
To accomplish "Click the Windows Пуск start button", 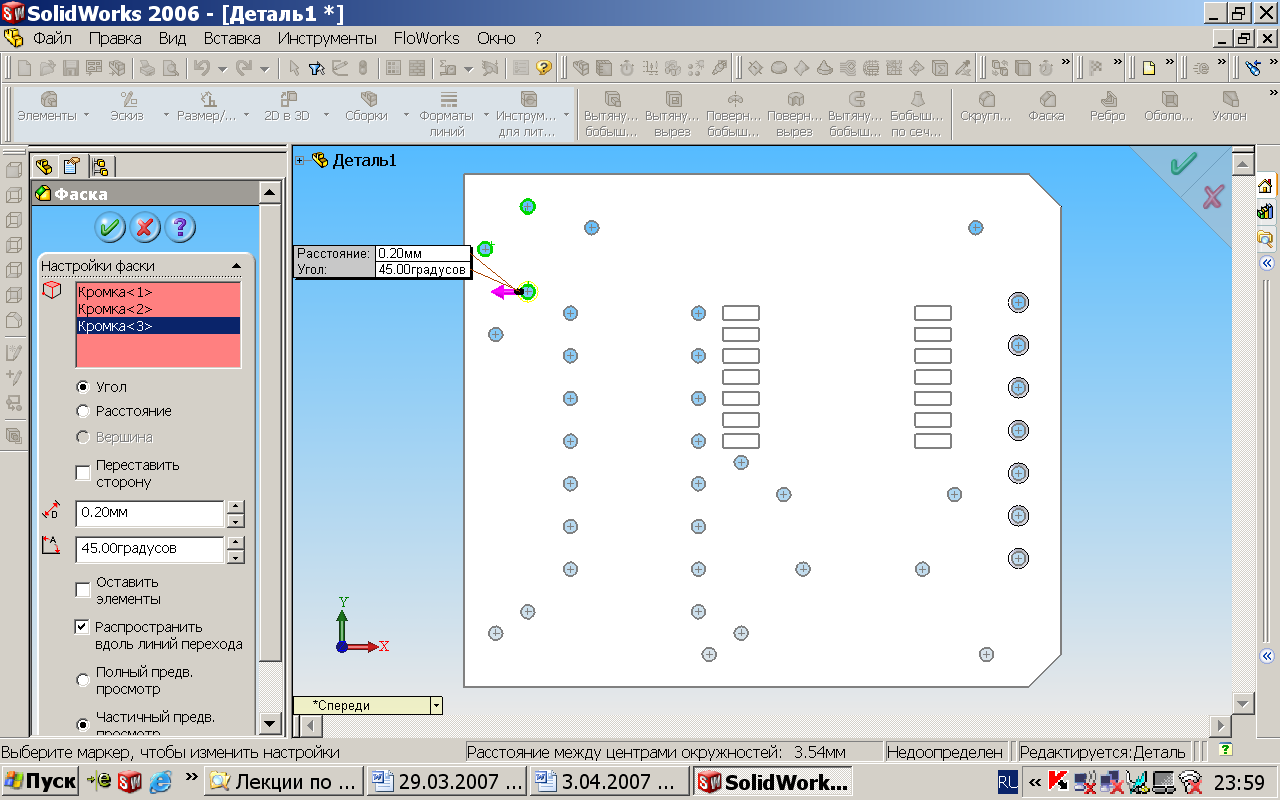I will pos(40,781).
